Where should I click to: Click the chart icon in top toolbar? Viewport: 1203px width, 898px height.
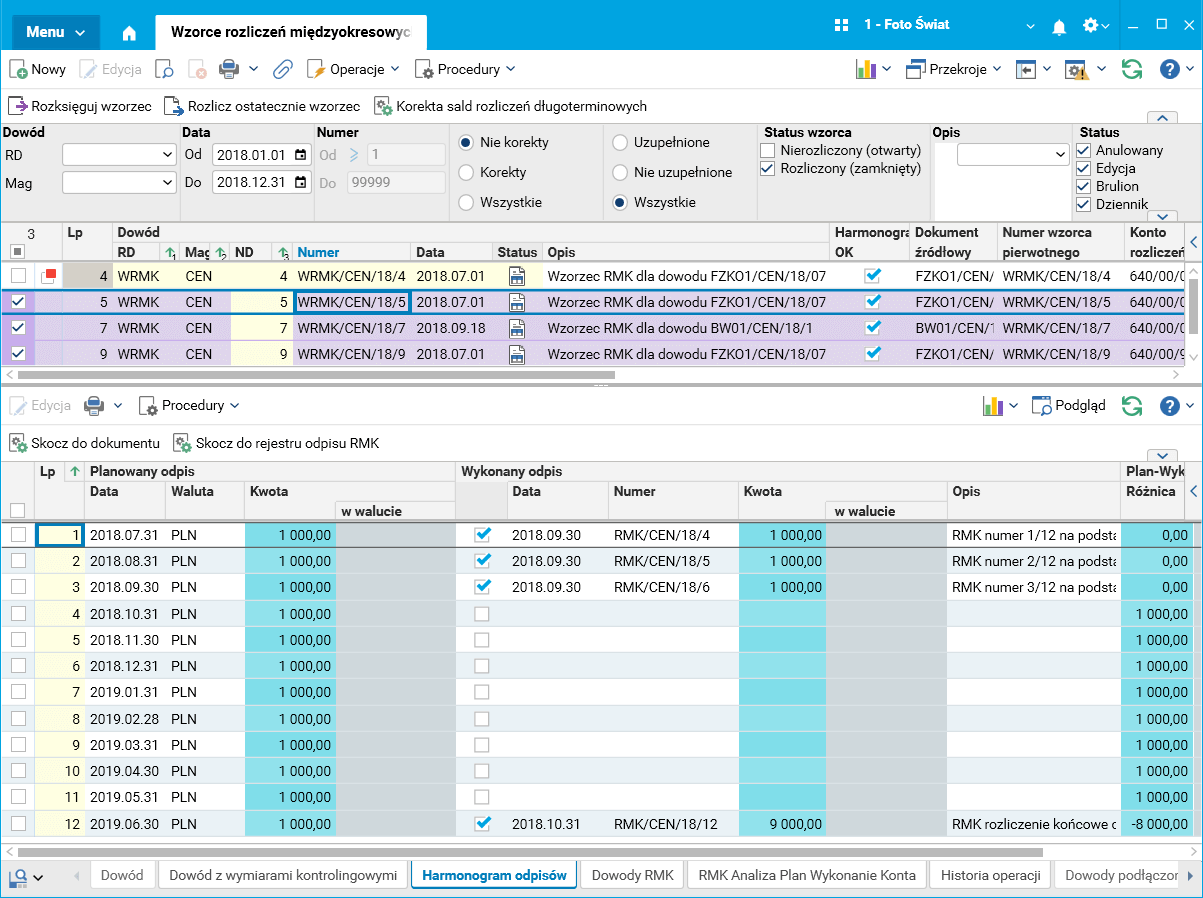point(866,69)
